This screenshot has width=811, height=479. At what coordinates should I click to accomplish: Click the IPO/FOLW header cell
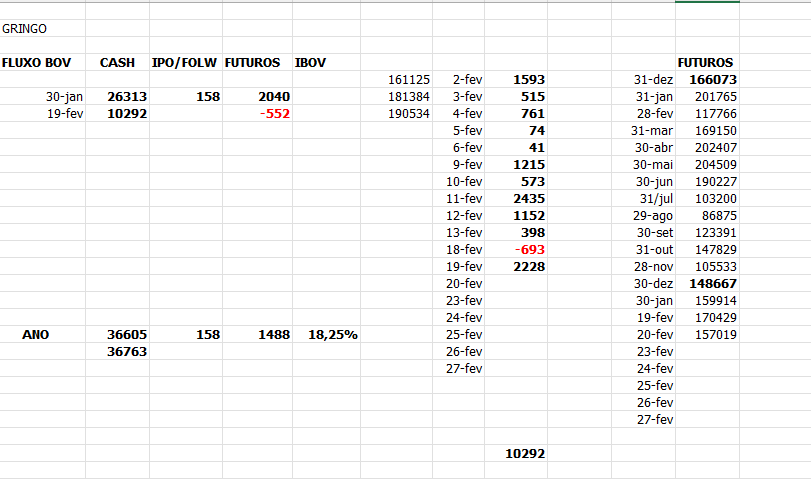click(x=184, y=63)
